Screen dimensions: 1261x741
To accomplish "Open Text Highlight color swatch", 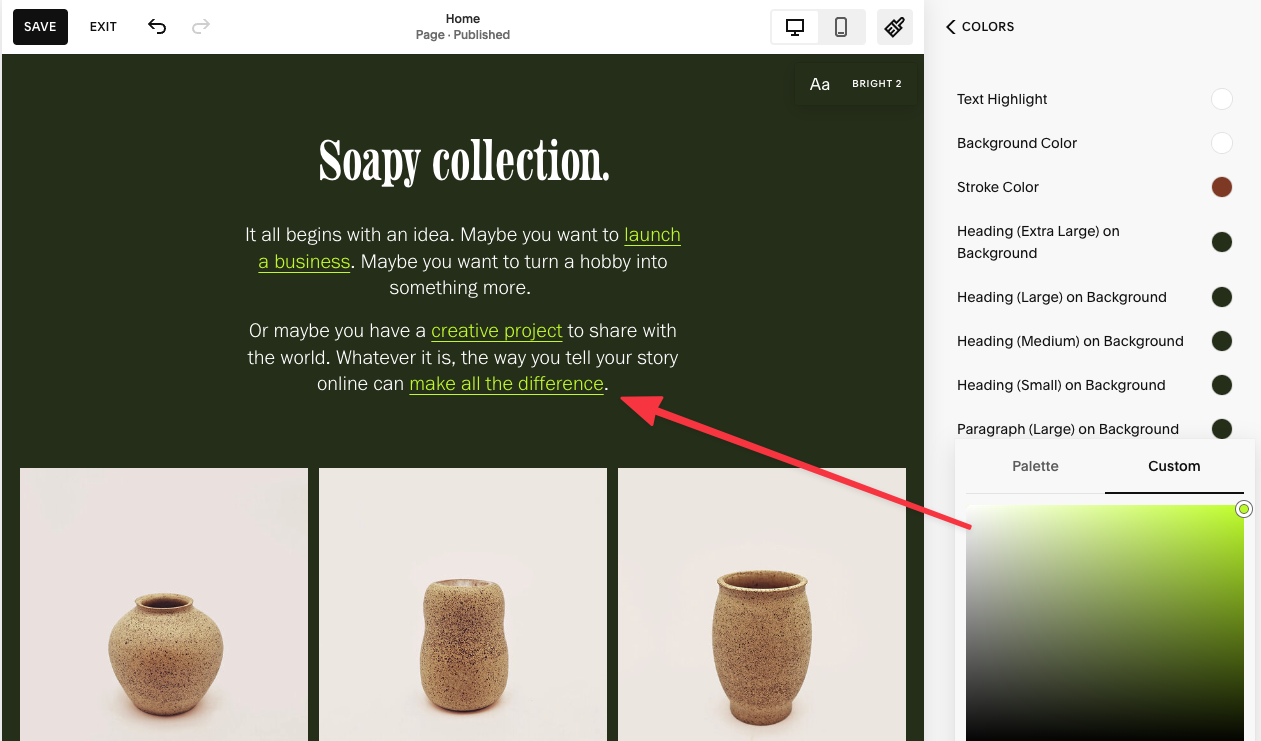I will tap(1222, 99).
